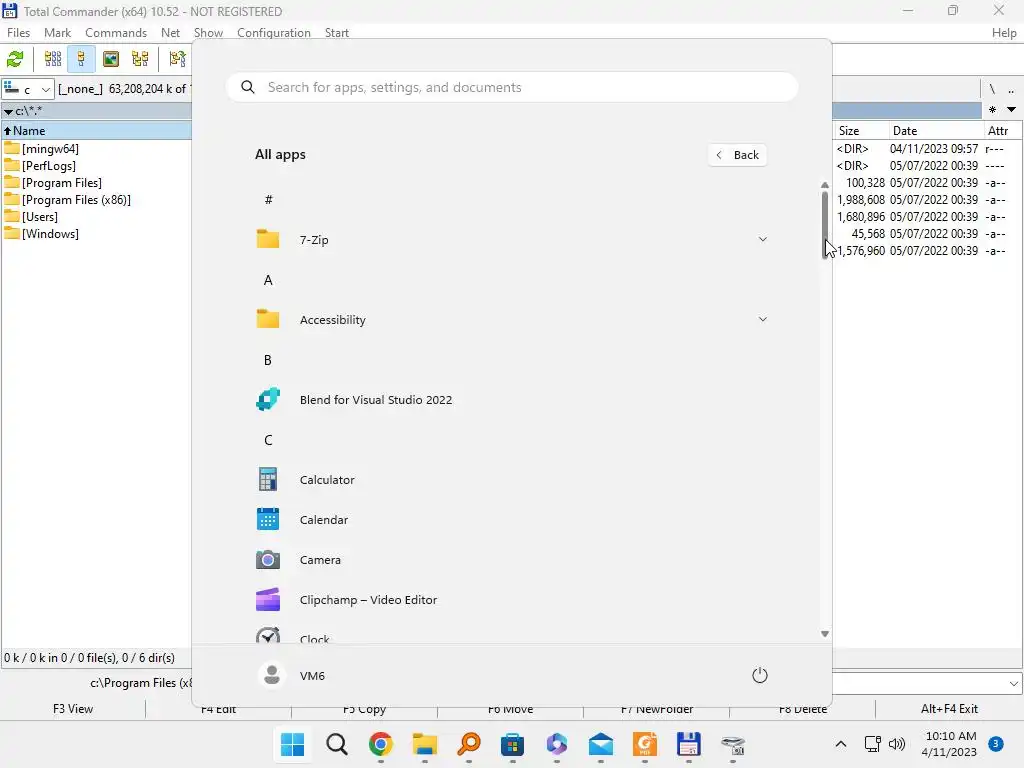Click the Alt+F4 Exit button
The image size is (1024, 768).
[949, 709]
